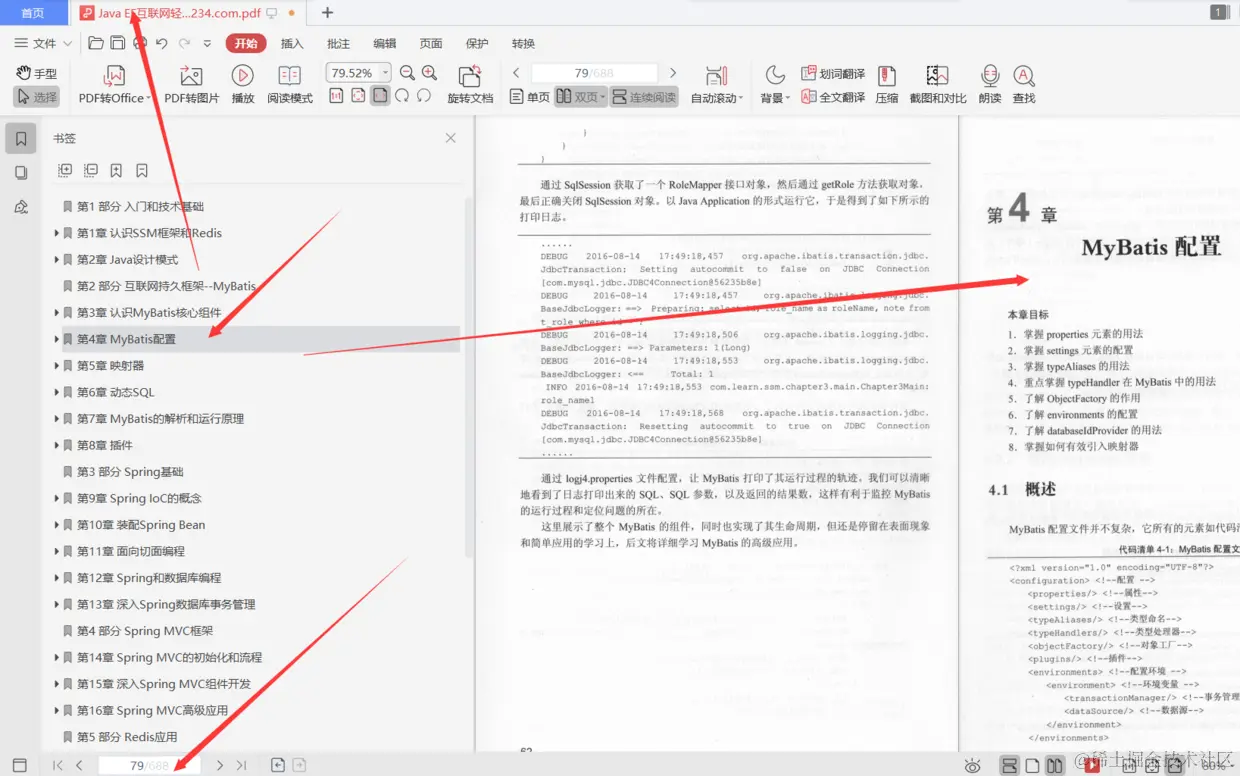Screen dimensions: 1240x776
Task: Toggle eye protection icon in status bar
Action: (x=972, y=766)
